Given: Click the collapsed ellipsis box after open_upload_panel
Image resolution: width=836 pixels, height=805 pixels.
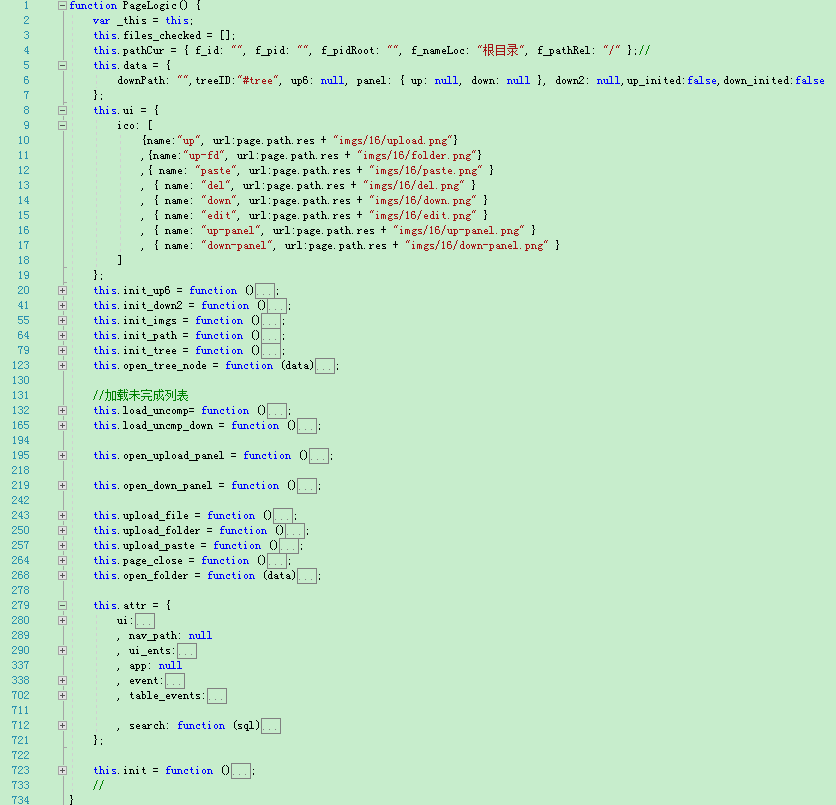Looking at the screenshot, I should [x=319, y=456].
